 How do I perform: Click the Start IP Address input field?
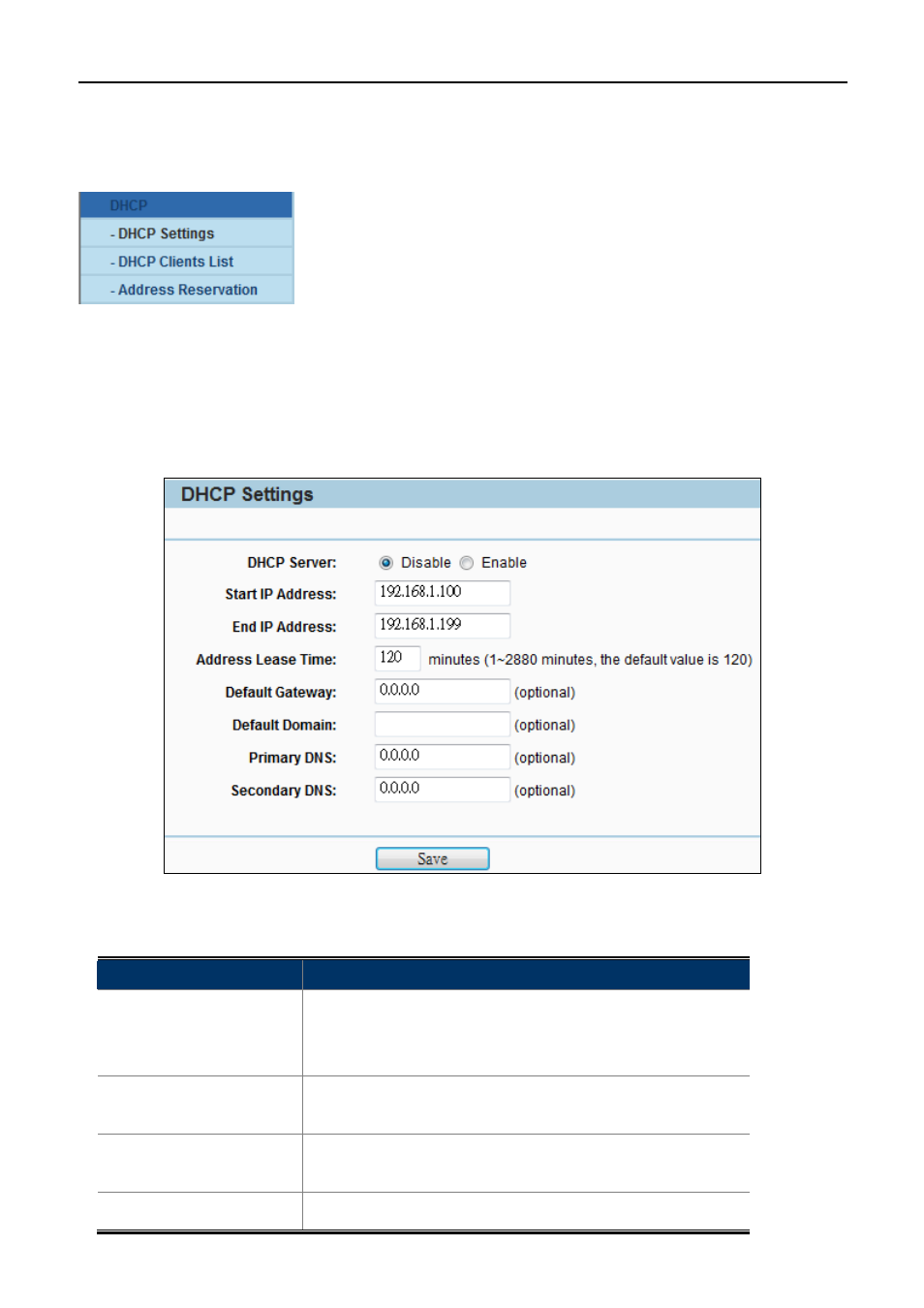tap(442, 593)
